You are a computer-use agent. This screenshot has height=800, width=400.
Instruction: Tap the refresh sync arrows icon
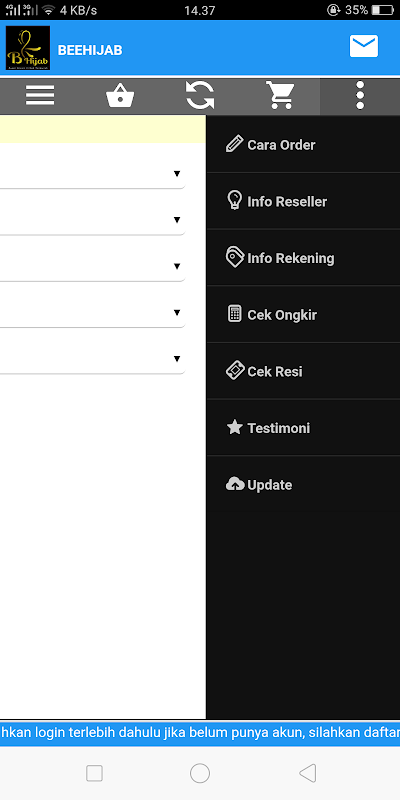(200, 95)
